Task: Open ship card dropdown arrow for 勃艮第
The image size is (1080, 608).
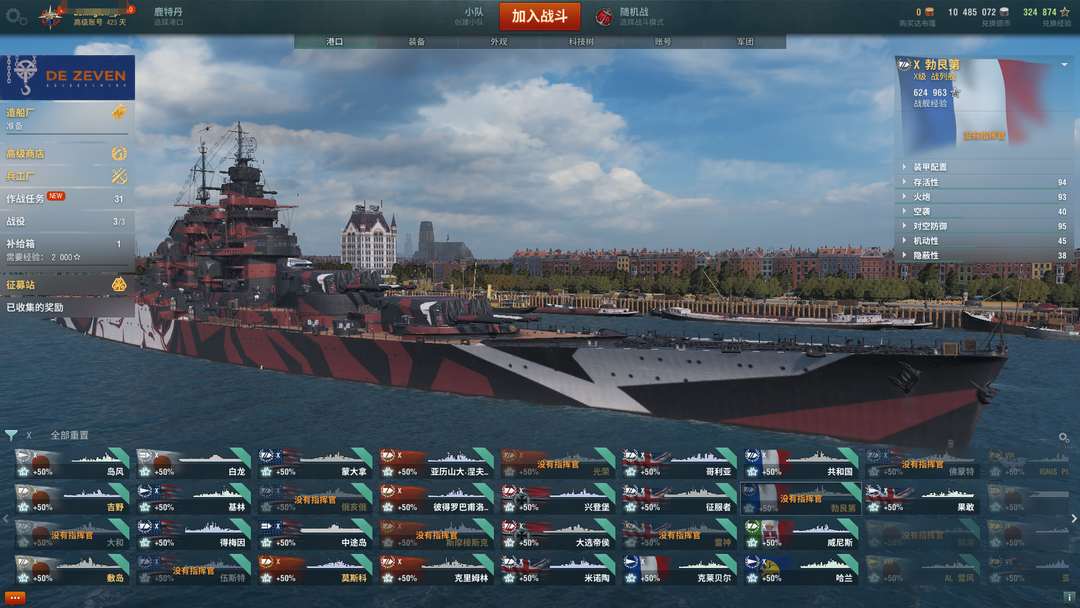Action: (x=1064, y=65)
